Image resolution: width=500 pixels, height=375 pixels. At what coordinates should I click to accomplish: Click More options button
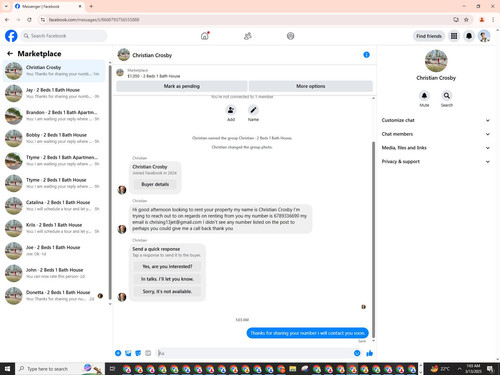[311, 86]
